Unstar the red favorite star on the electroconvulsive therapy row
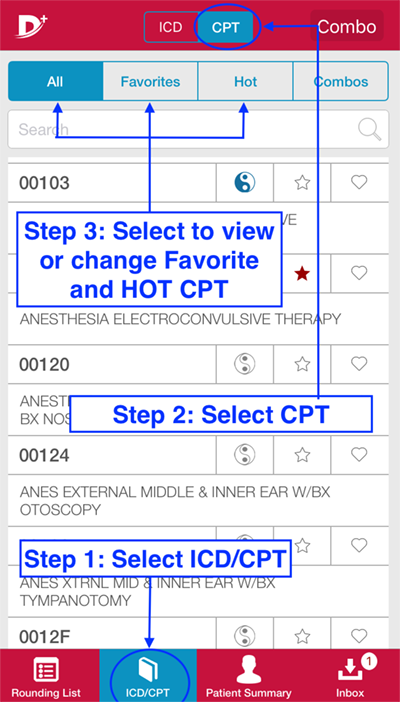Screen dimensions: 400x702 coord(302,273)
